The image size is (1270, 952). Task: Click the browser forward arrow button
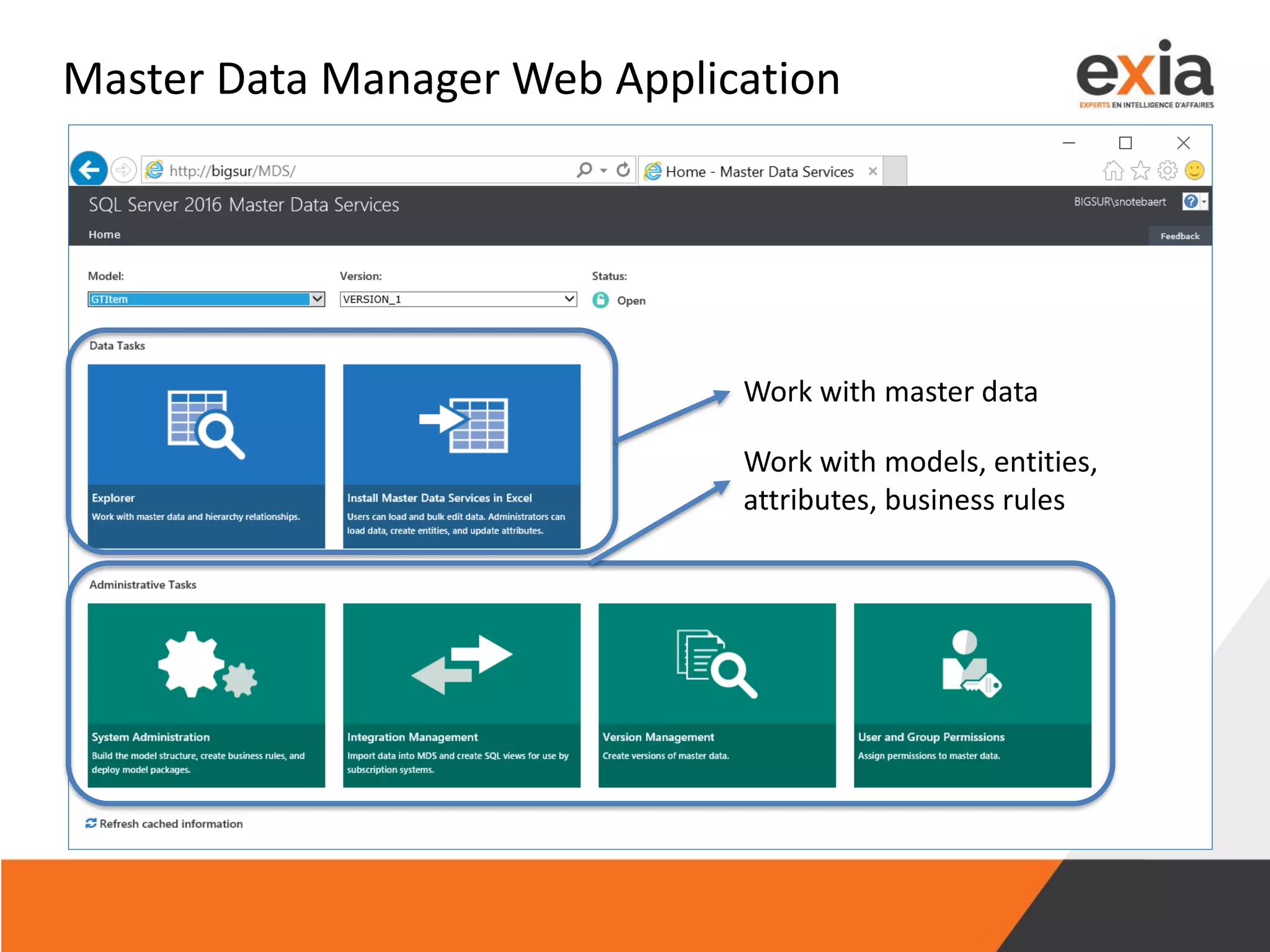(x=123, y=170)
